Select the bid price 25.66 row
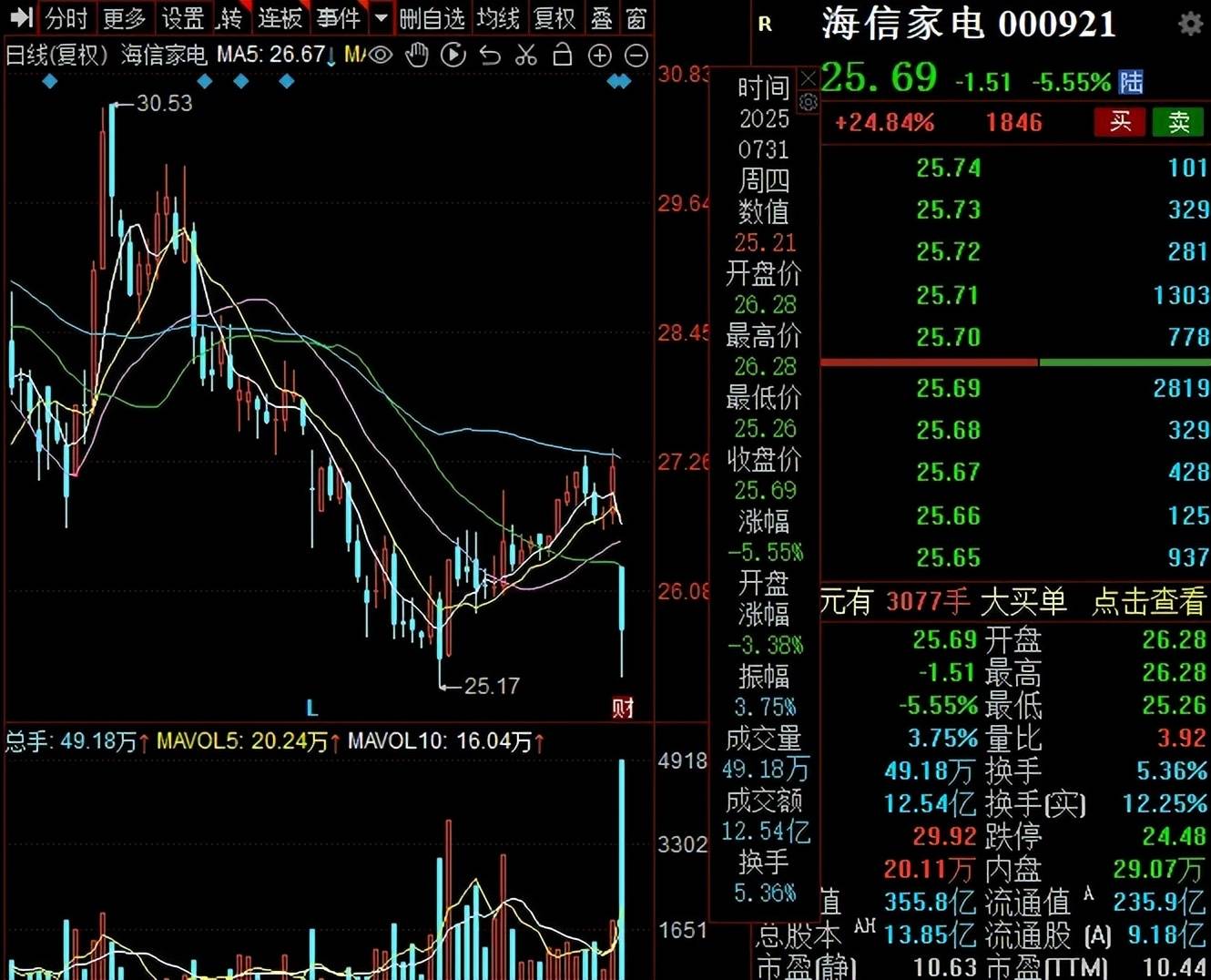 click(1015, 516)
